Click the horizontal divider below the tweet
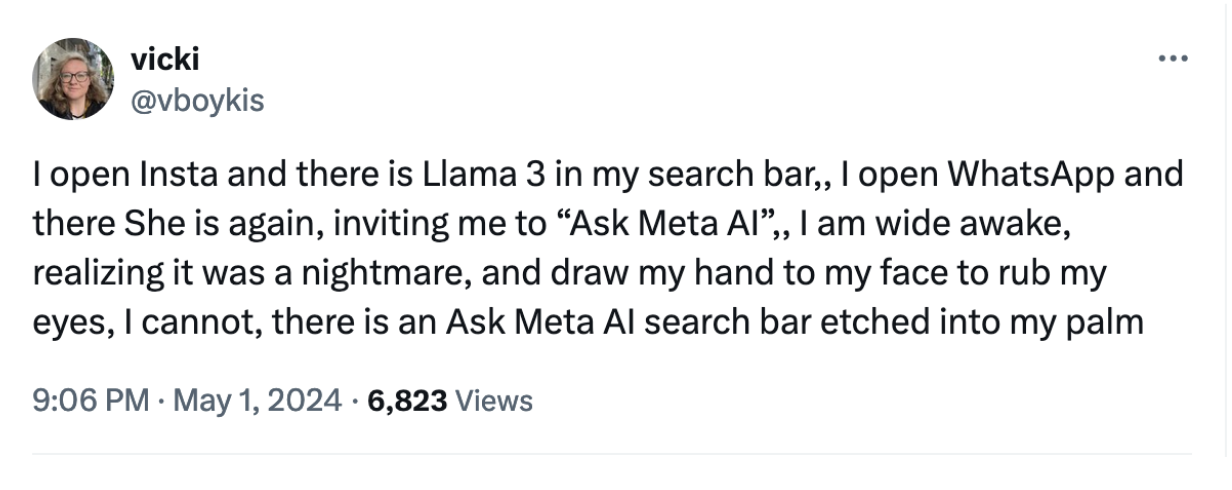Viewport: 1232px width, 490px height. 612,455
